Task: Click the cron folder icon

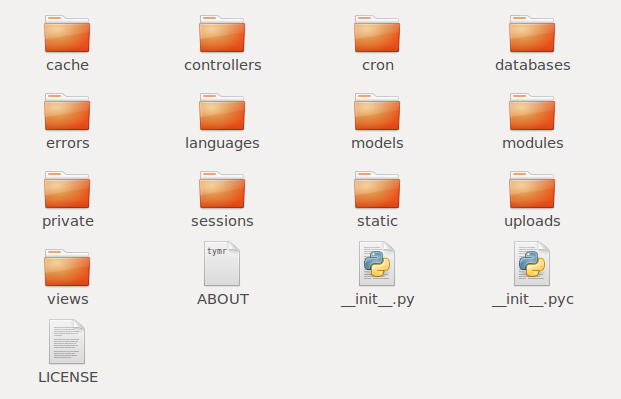Action: point(377,34)
